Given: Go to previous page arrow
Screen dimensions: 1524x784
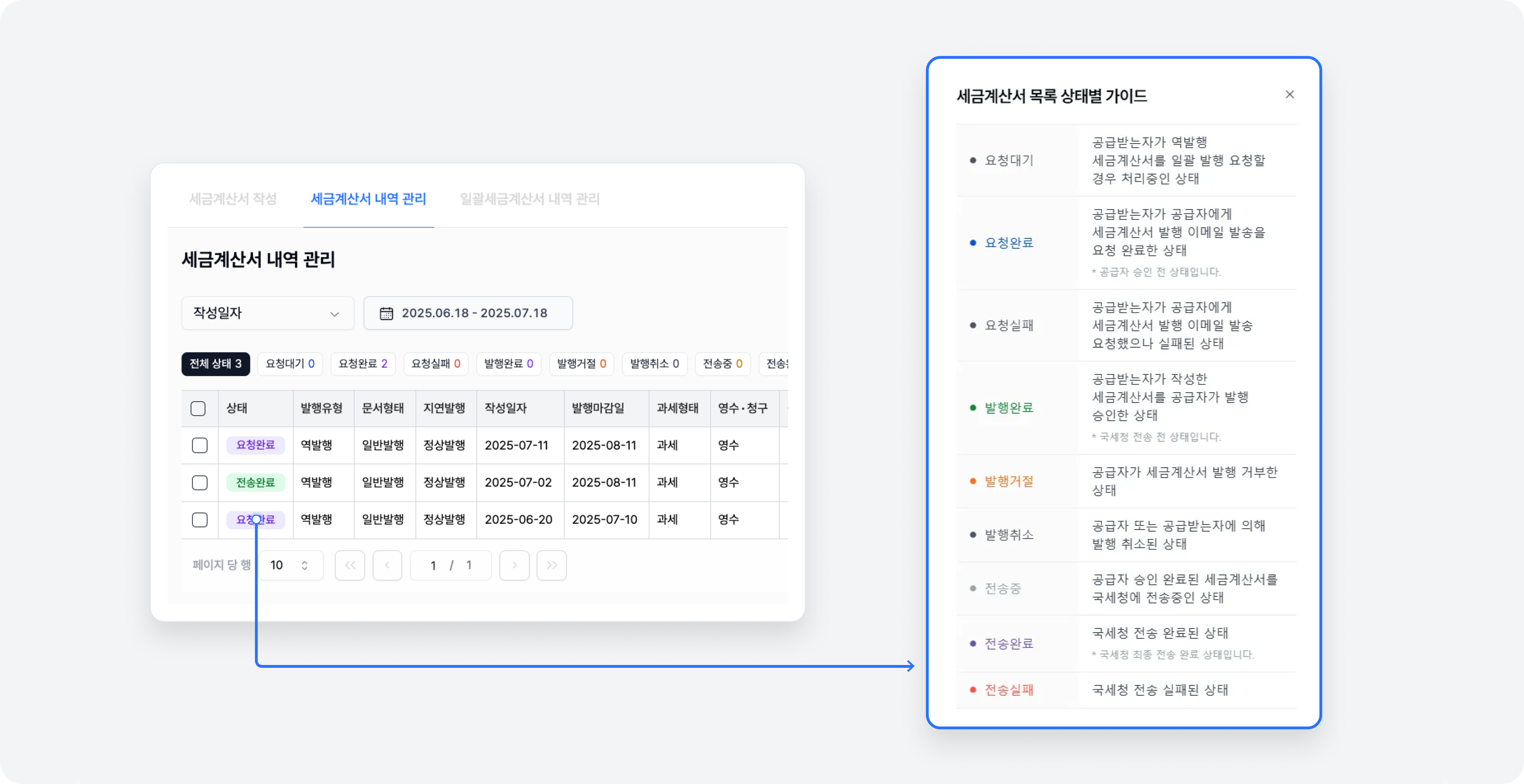Looking at the screenshot, I should click(x=388, y=565).
